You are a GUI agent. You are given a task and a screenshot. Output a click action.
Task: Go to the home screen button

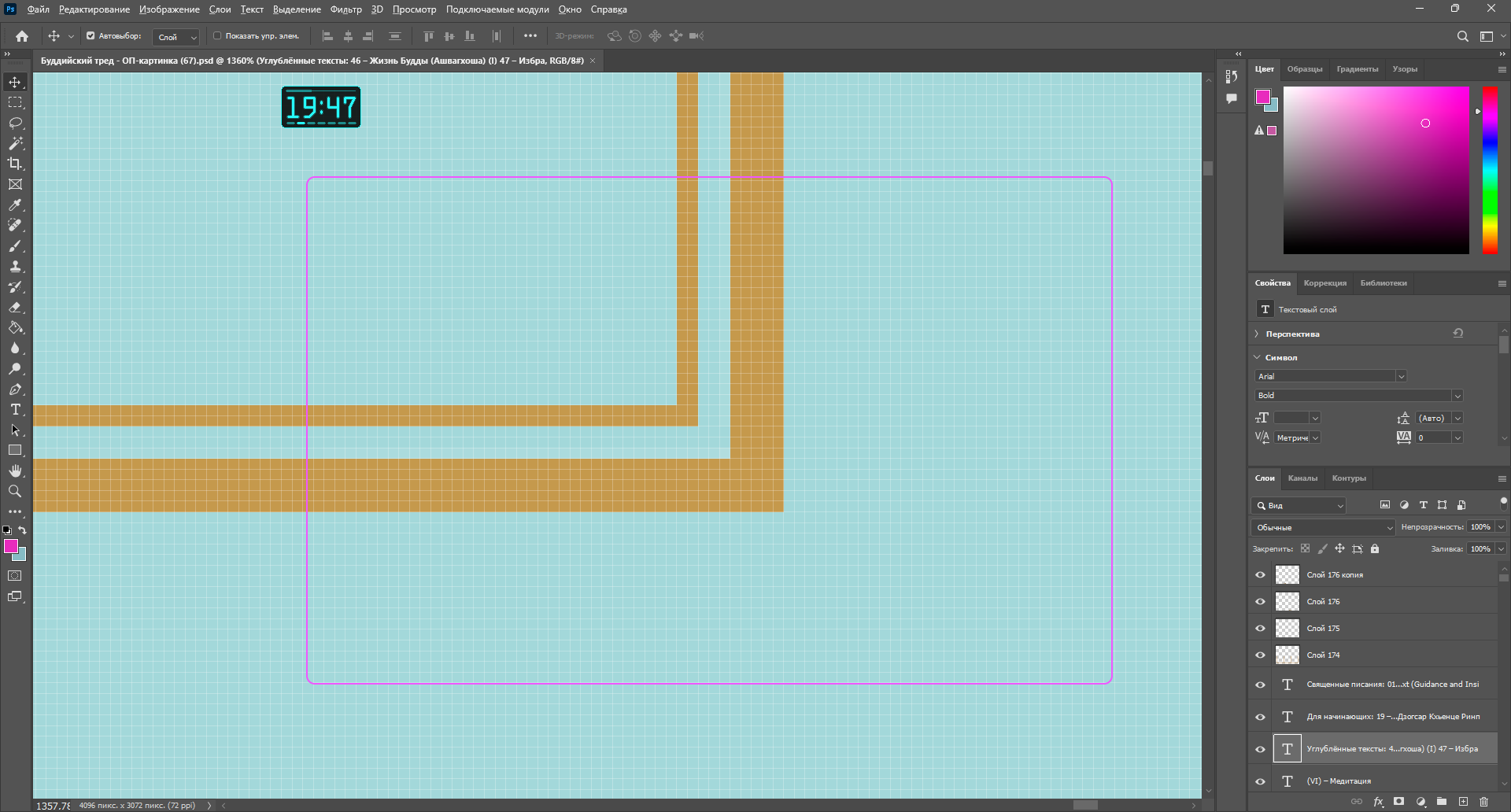tap(22, 35)
